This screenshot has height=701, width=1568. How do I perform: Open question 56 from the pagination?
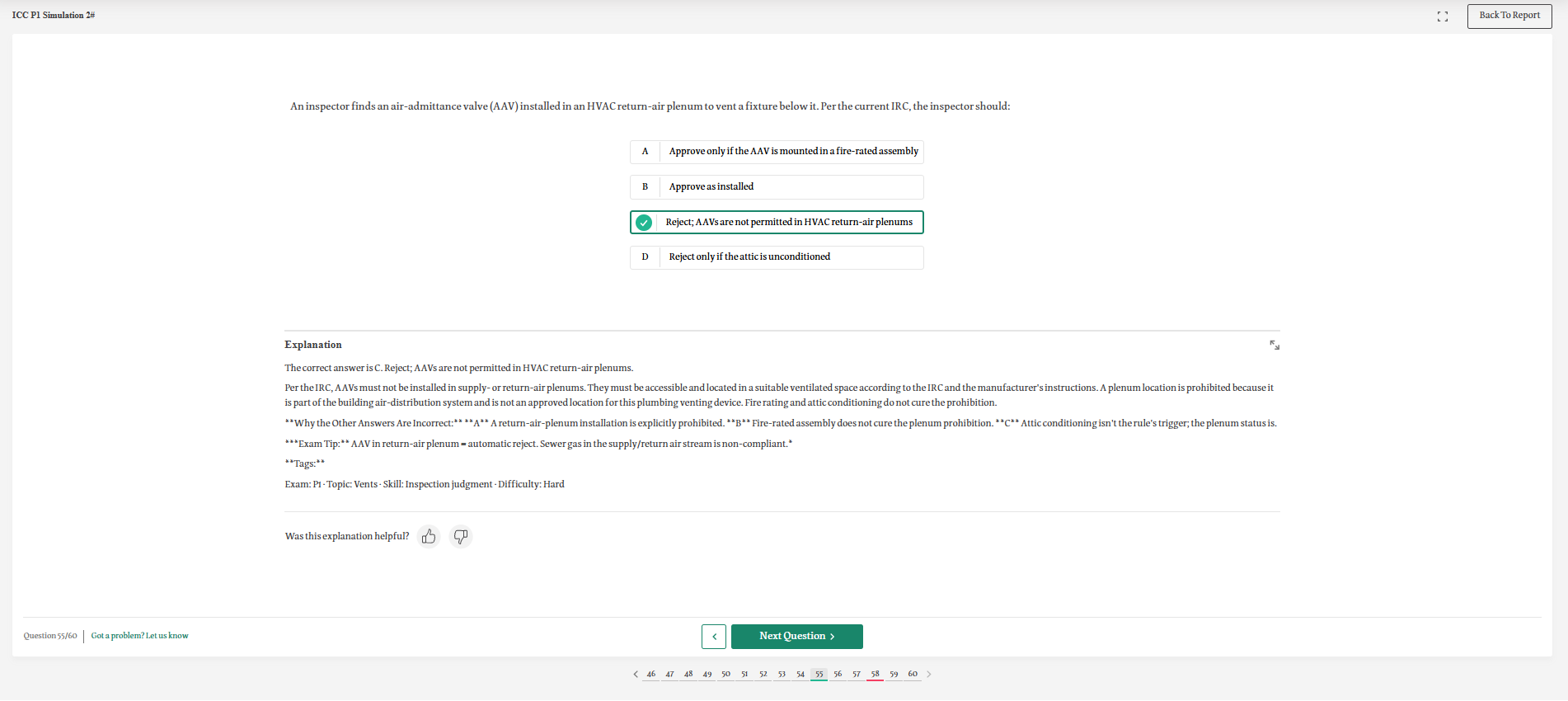coord(838,674)
